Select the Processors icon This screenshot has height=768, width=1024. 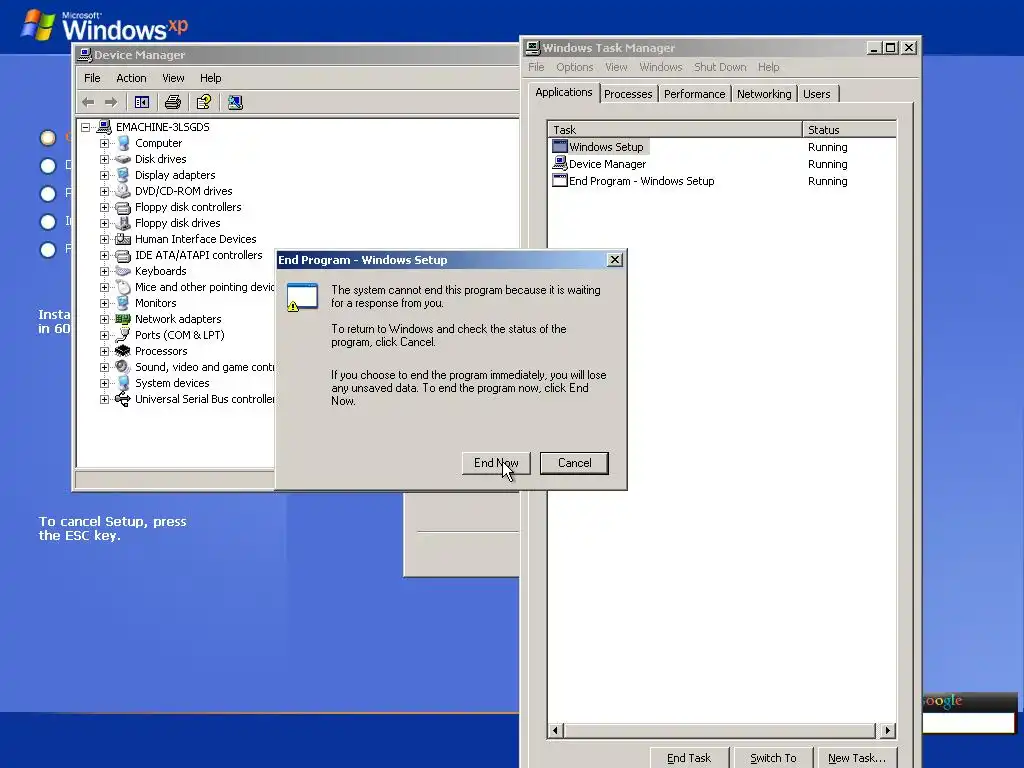click(x=123, y=351)
